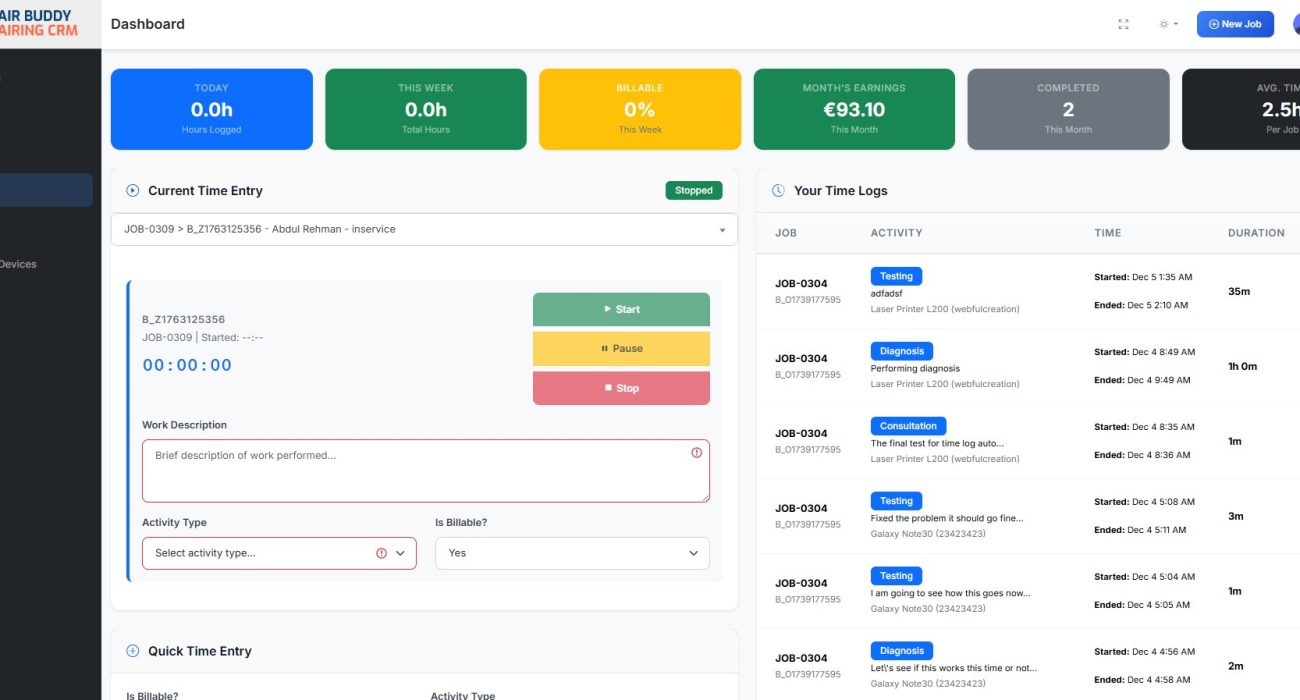This screenshot has width=1300, height=700.
Task: Click the 35m duration value
Action: click(x=1239, y=291)
